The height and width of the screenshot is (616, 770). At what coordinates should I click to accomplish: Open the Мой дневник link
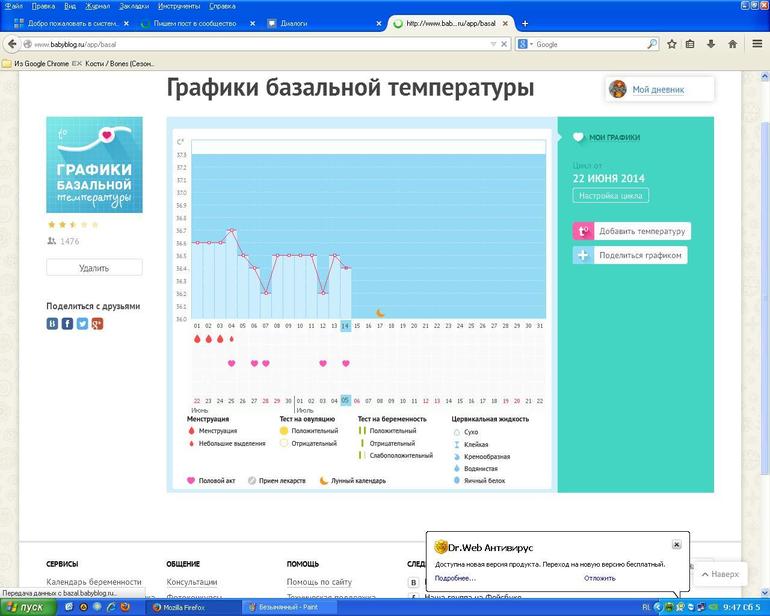pos(658,90)
